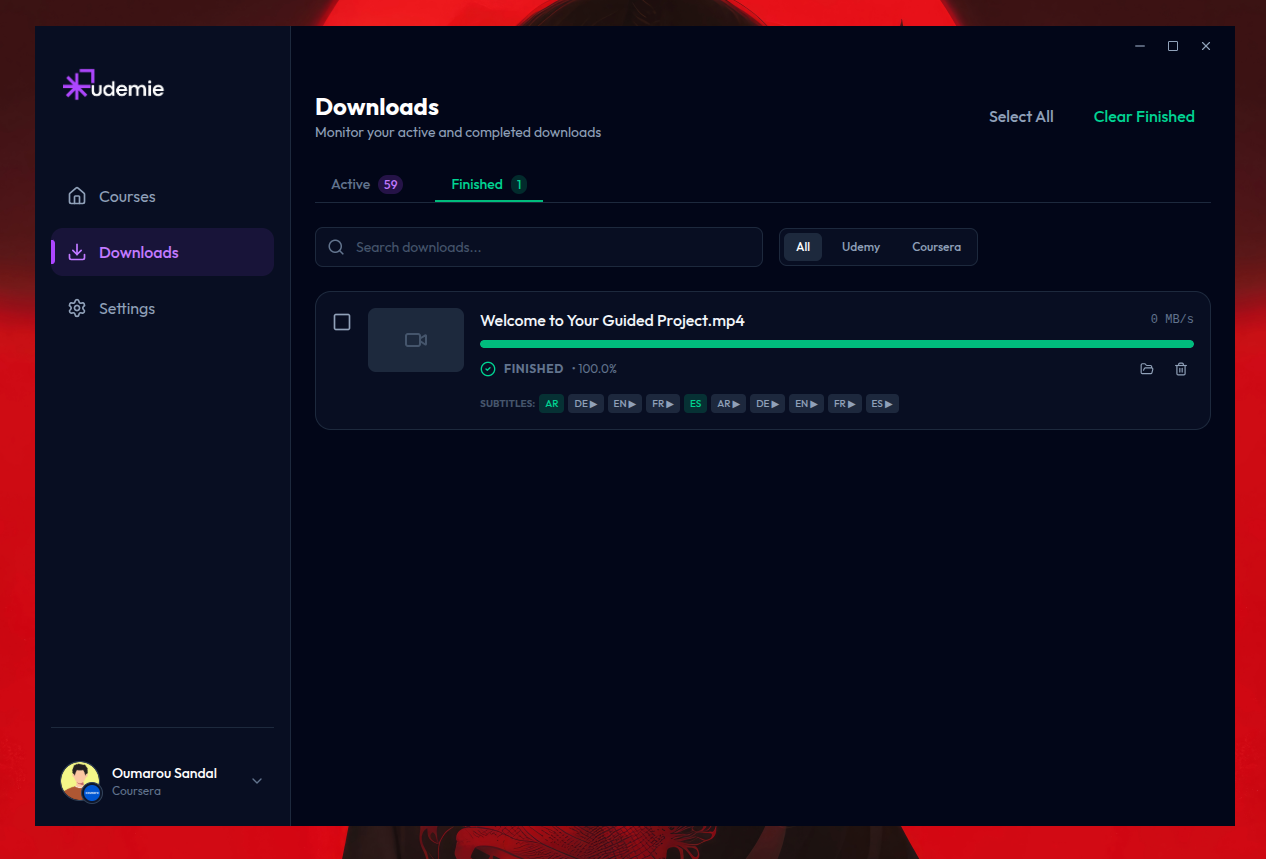The height and width of the screenshot is (859, 1266).
Task: Click the magnifier icon in the search bar
Action: click(335, 246)
